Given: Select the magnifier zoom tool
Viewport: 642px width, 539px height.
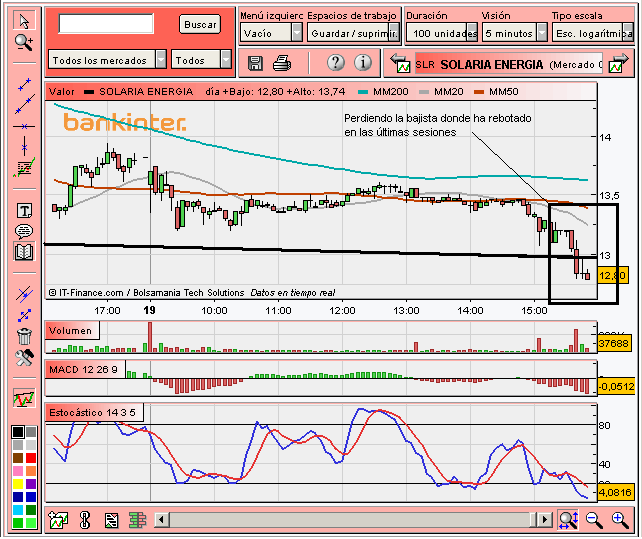Looking at the screenshot, I should tap(24, 43).
